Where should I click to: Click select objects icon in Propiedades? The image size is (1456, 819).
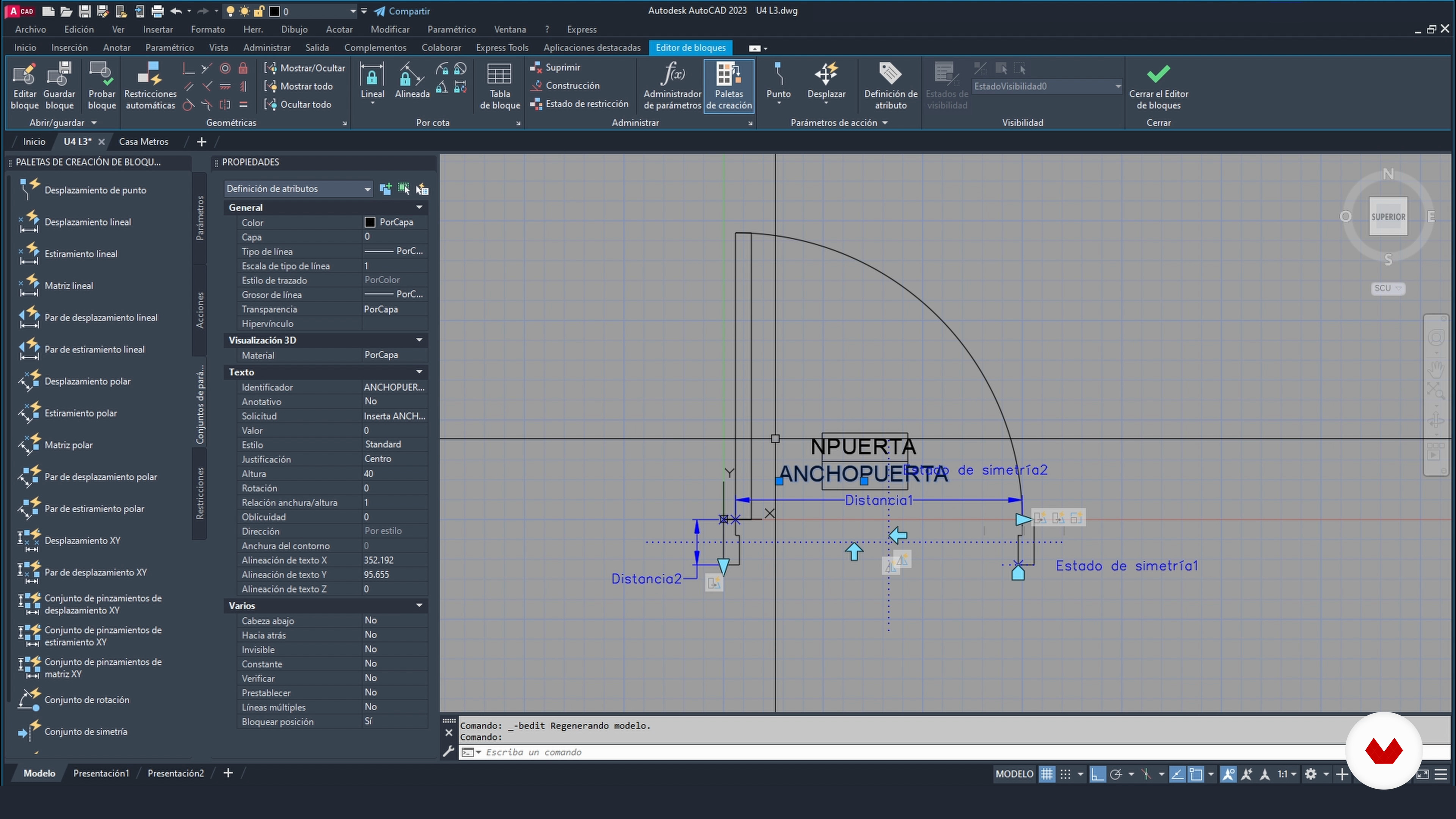[x=403, y=189]
